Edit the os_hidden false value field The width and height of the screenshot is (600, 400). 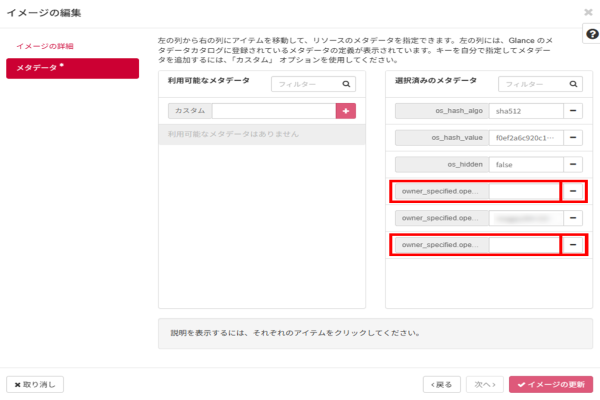click(x=524, y=164)
